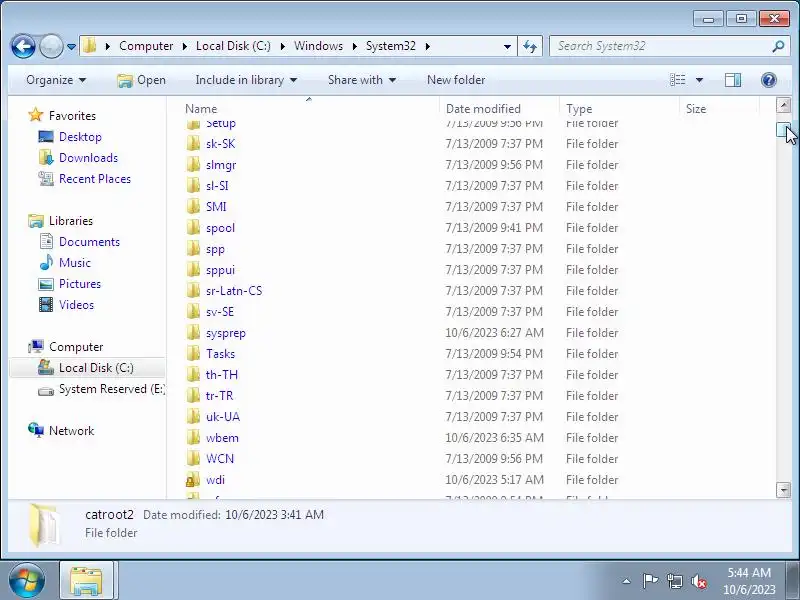Open the Share with menu
The width and height of the screenshot is (800, 600).
coord(362,80)
